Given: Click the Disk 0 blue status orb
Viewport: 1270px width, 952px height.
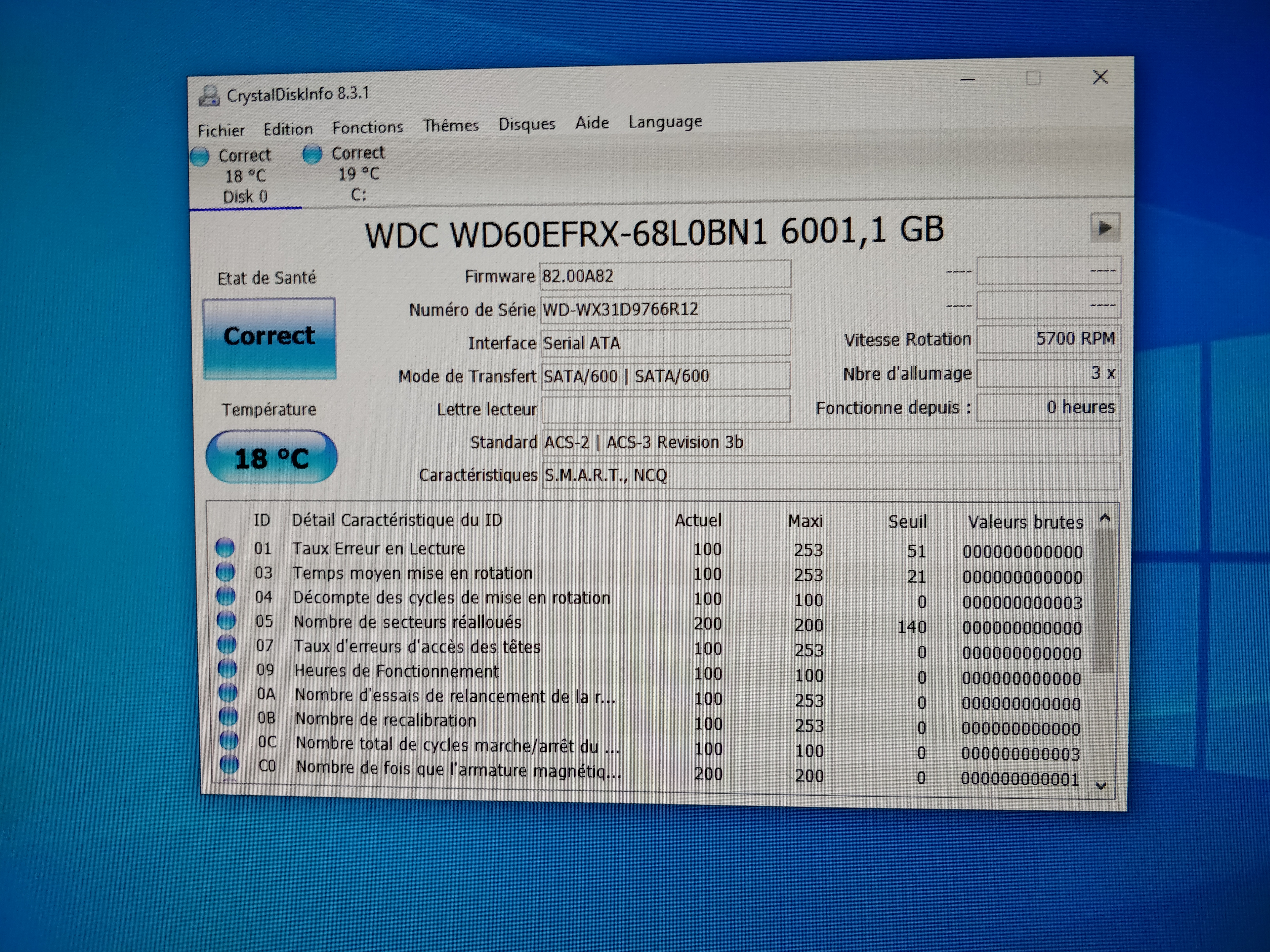Looking at the screenshot, I should pos(200,157).
